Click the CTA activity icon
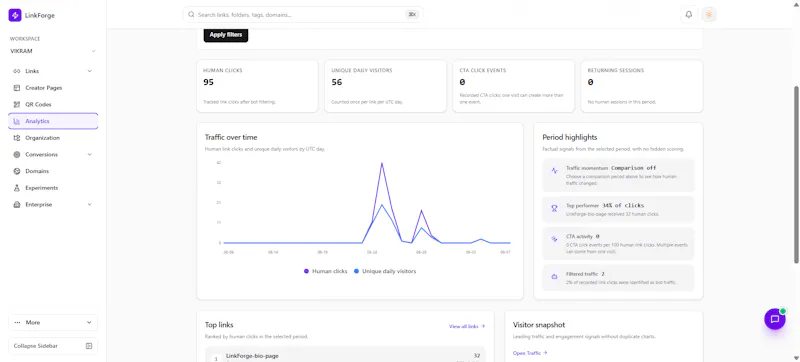800x362 pixels. coord(554,239)
